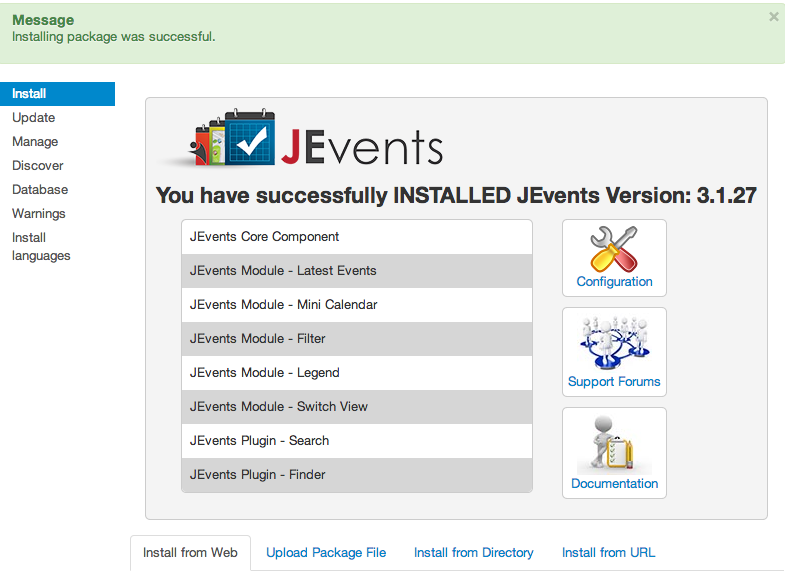This screenshot has height=572, width=785.
Task: Click the Documentation clipboard figure icon
Action: [x=614, y=443]
